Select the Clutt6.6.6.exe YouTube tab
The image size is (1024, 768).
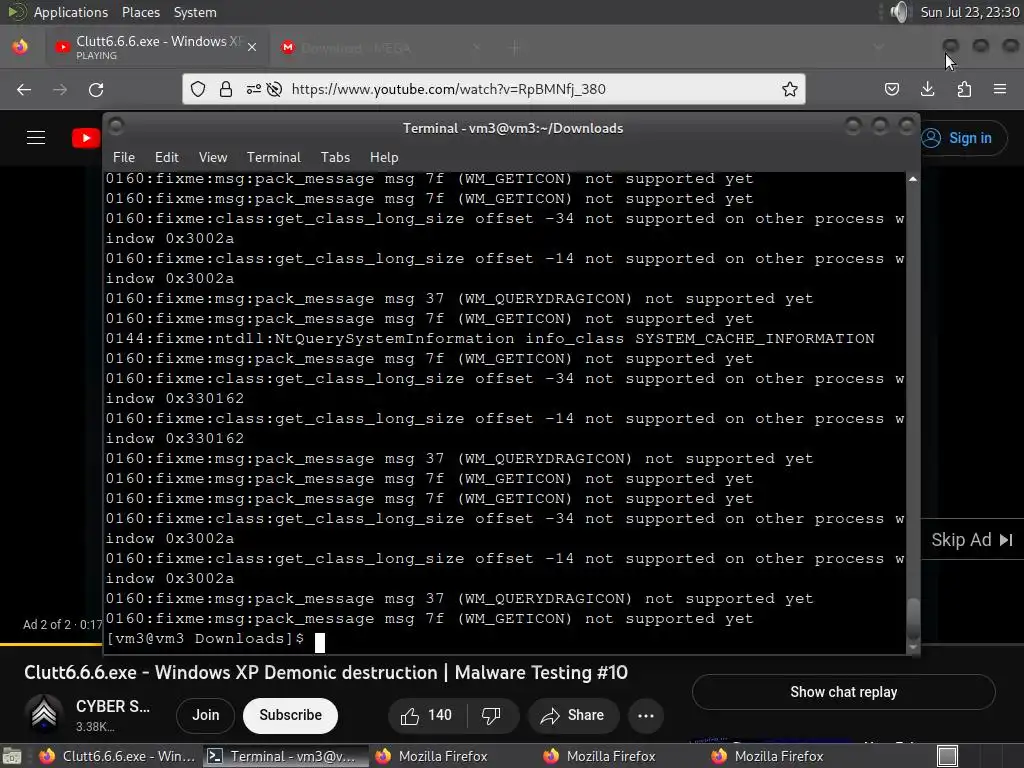coord(157,48)
